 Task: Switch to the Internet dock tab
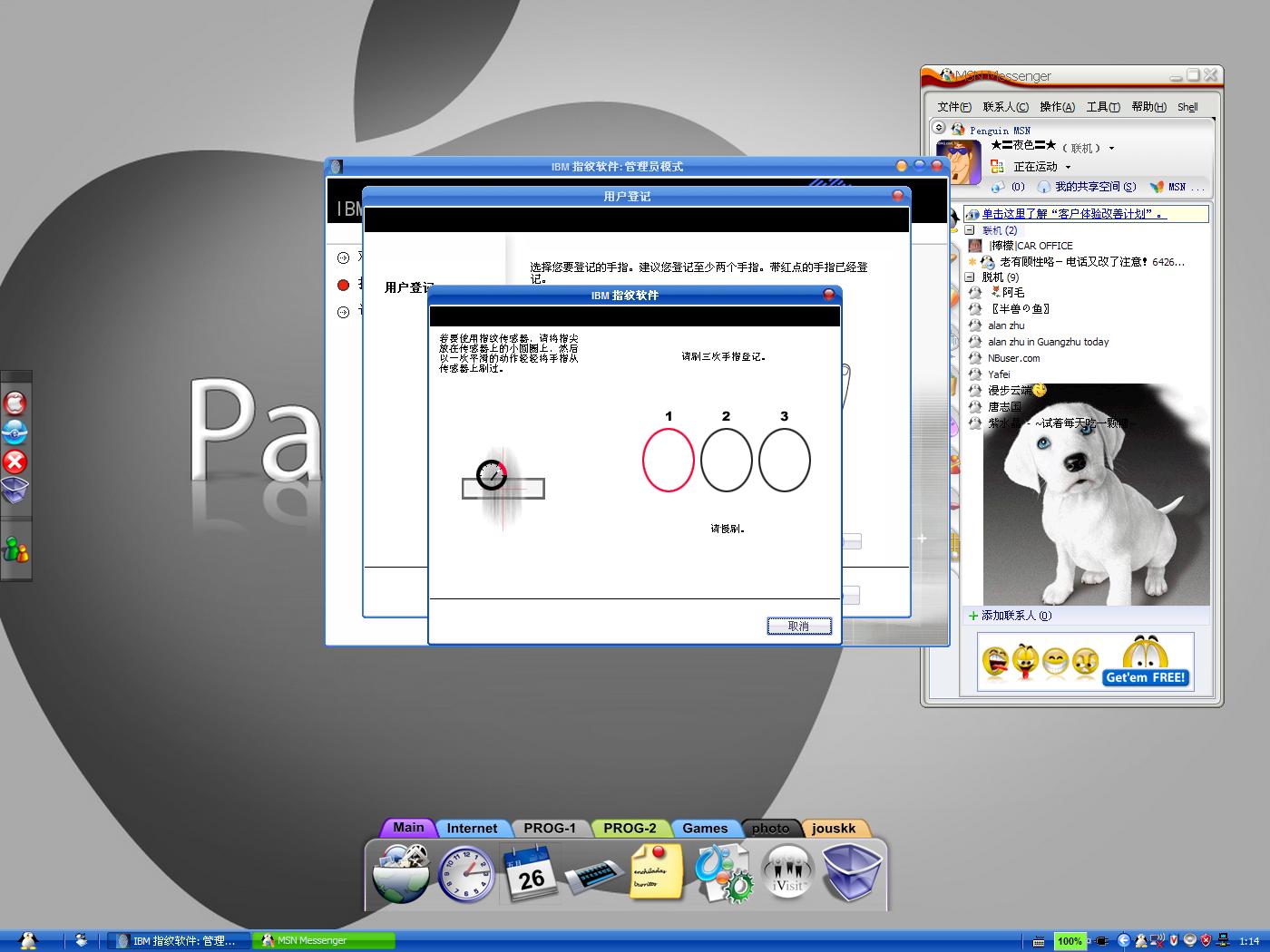point(472,828)
